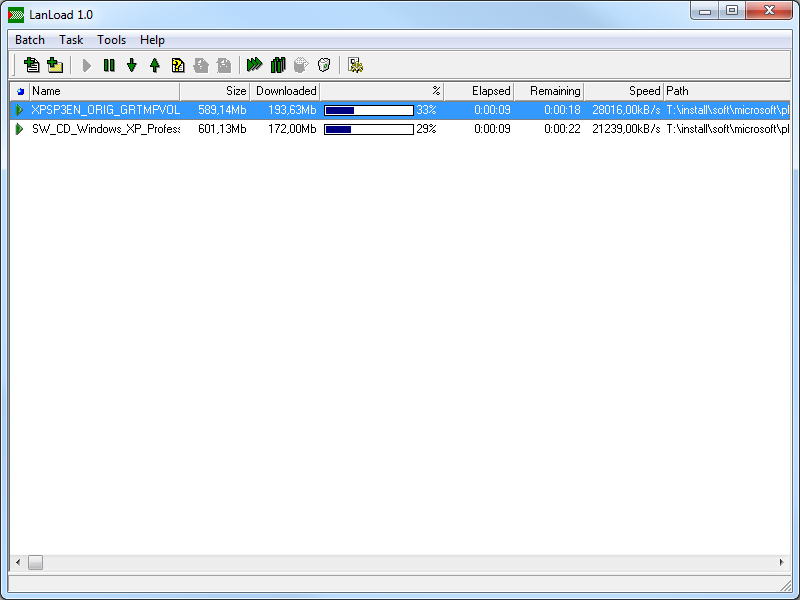Click the 0:00:18 remaining time cell

(562, 110)
